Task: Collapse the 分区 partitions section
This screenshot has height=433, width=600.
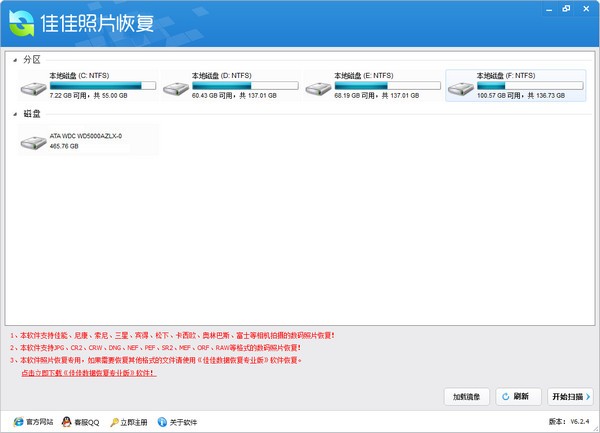Action: coord(15,60)
